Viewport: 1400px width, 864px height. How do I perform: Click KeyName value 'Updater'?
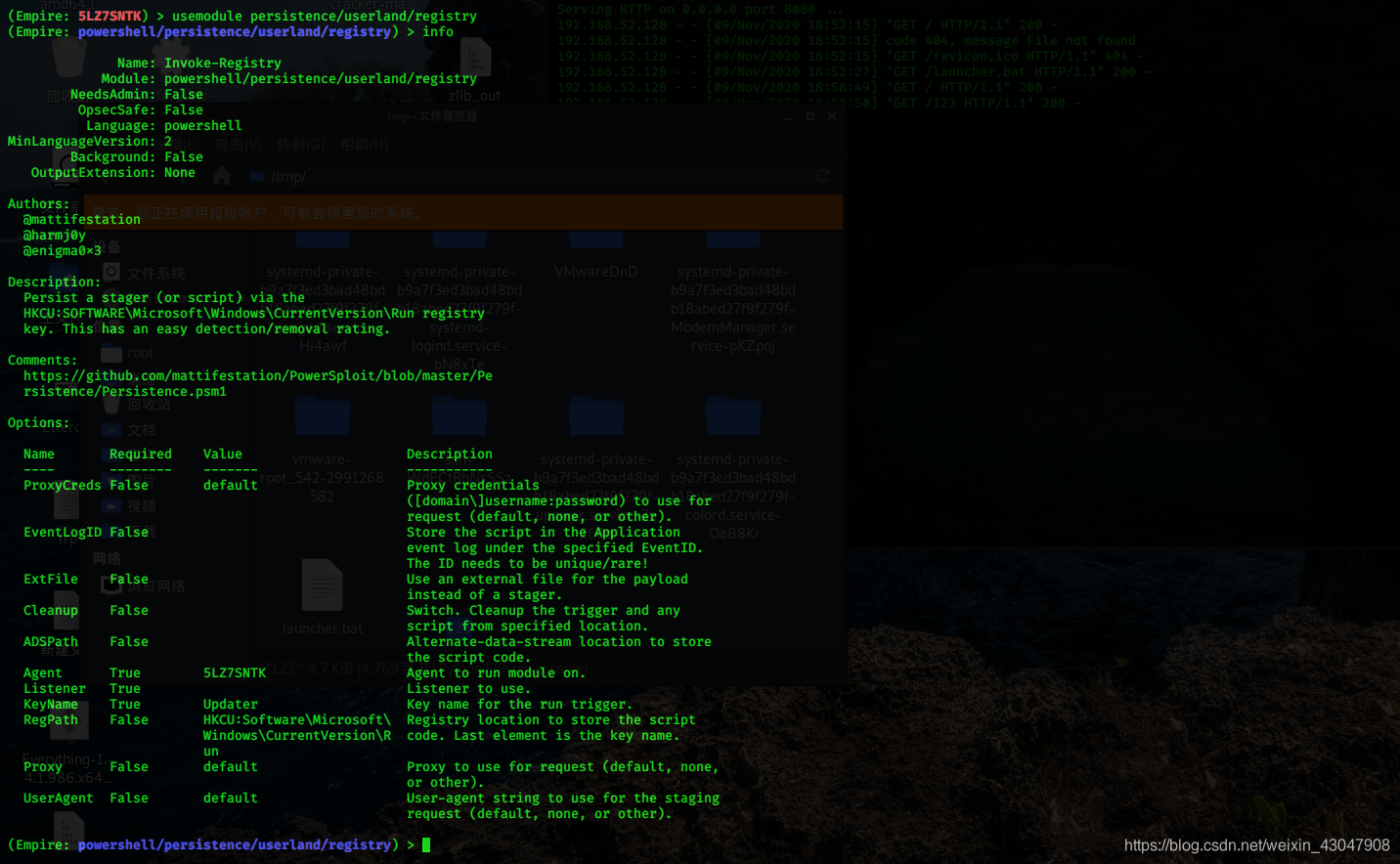click(x=231, y=704)
